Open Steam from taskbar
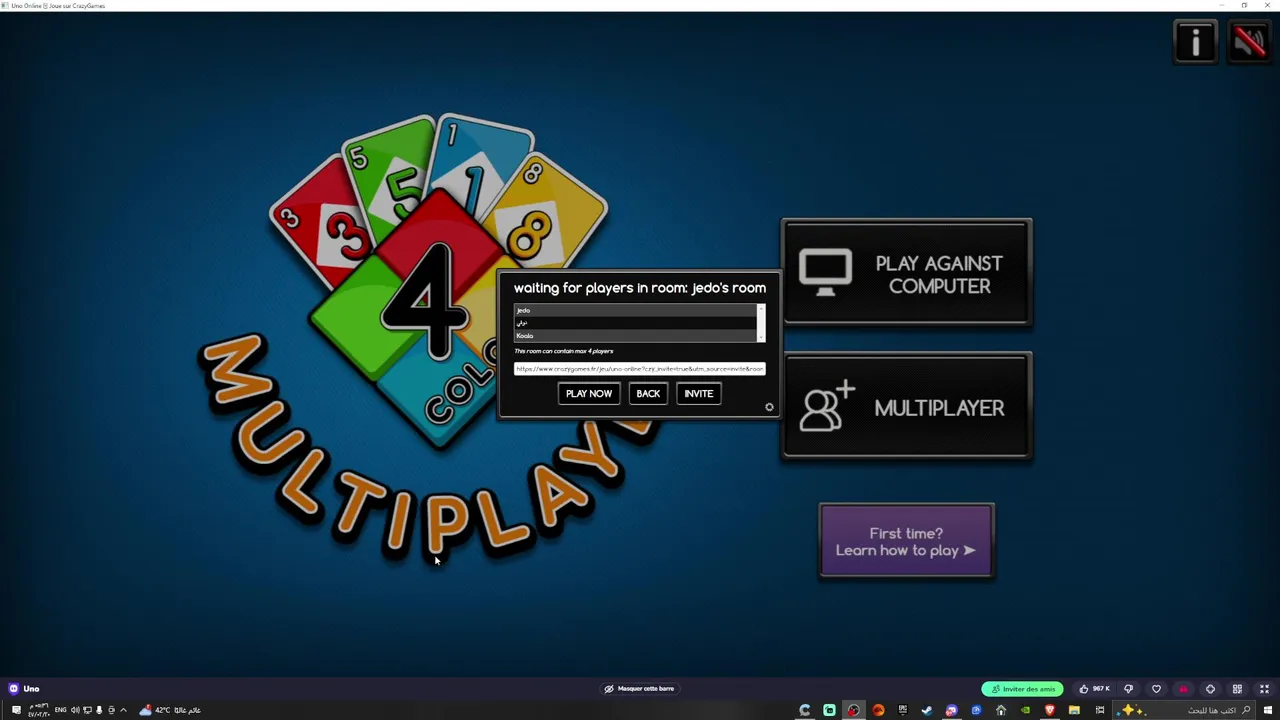 click(927, 710)
